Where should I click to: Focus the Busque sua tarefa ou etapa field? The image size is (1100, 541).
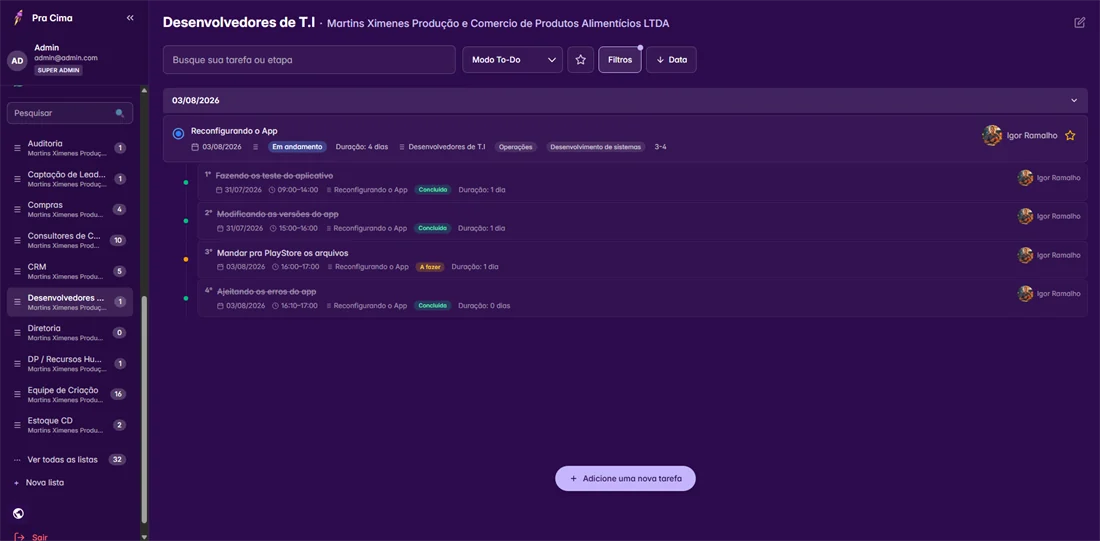coord(309,60)
